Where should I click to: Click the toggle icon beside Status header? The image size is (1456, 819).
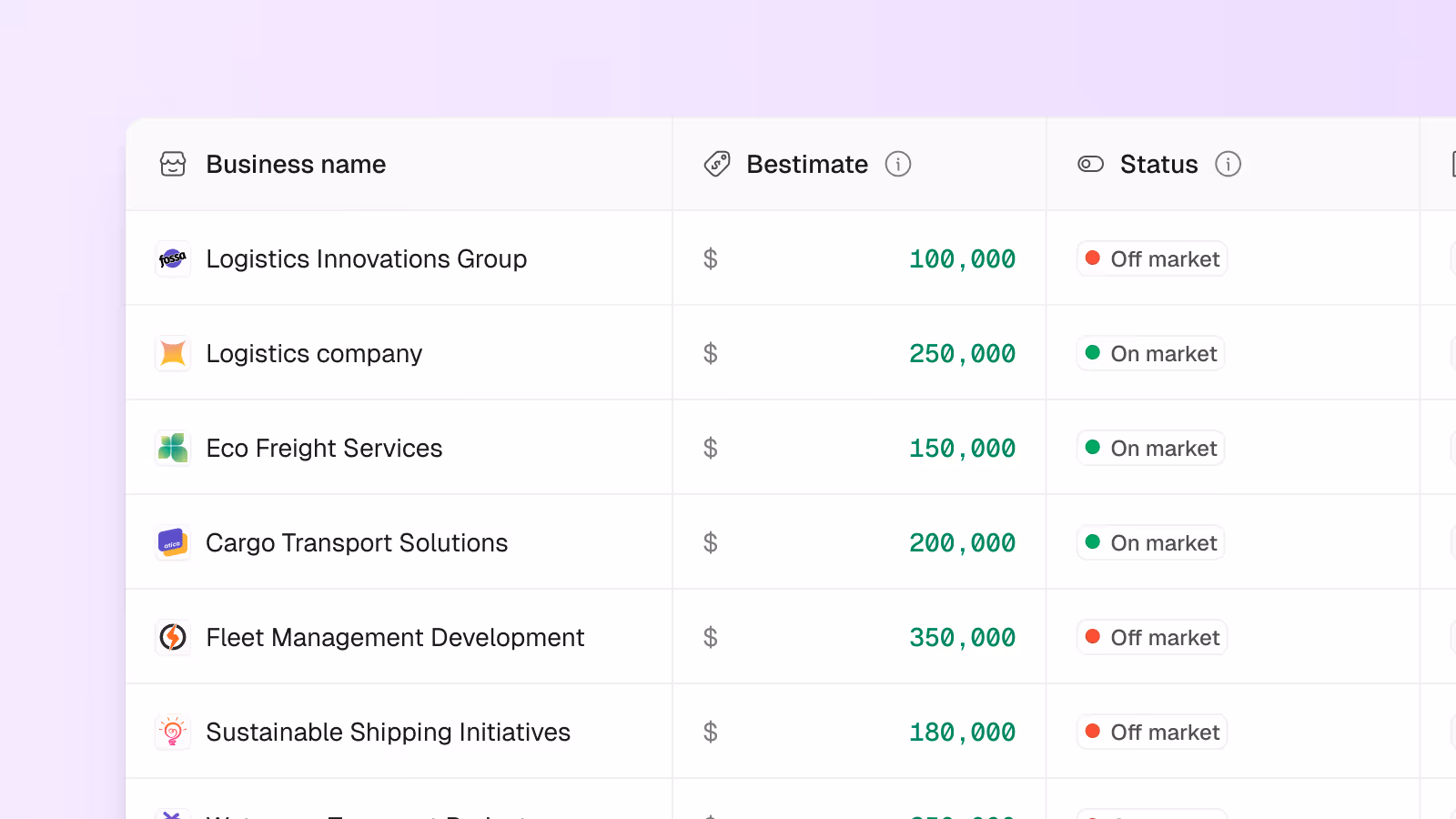coord(1090,164)
